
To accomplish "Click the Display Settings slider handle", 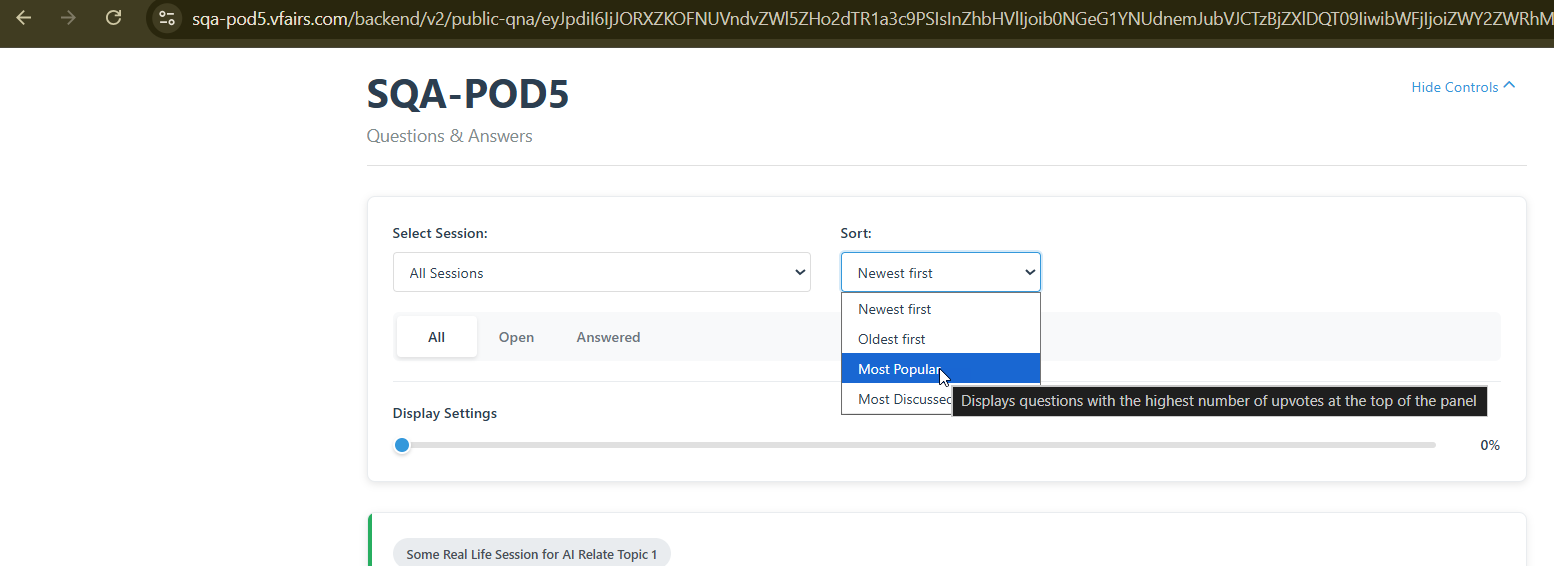I will (x=402, y=445).
